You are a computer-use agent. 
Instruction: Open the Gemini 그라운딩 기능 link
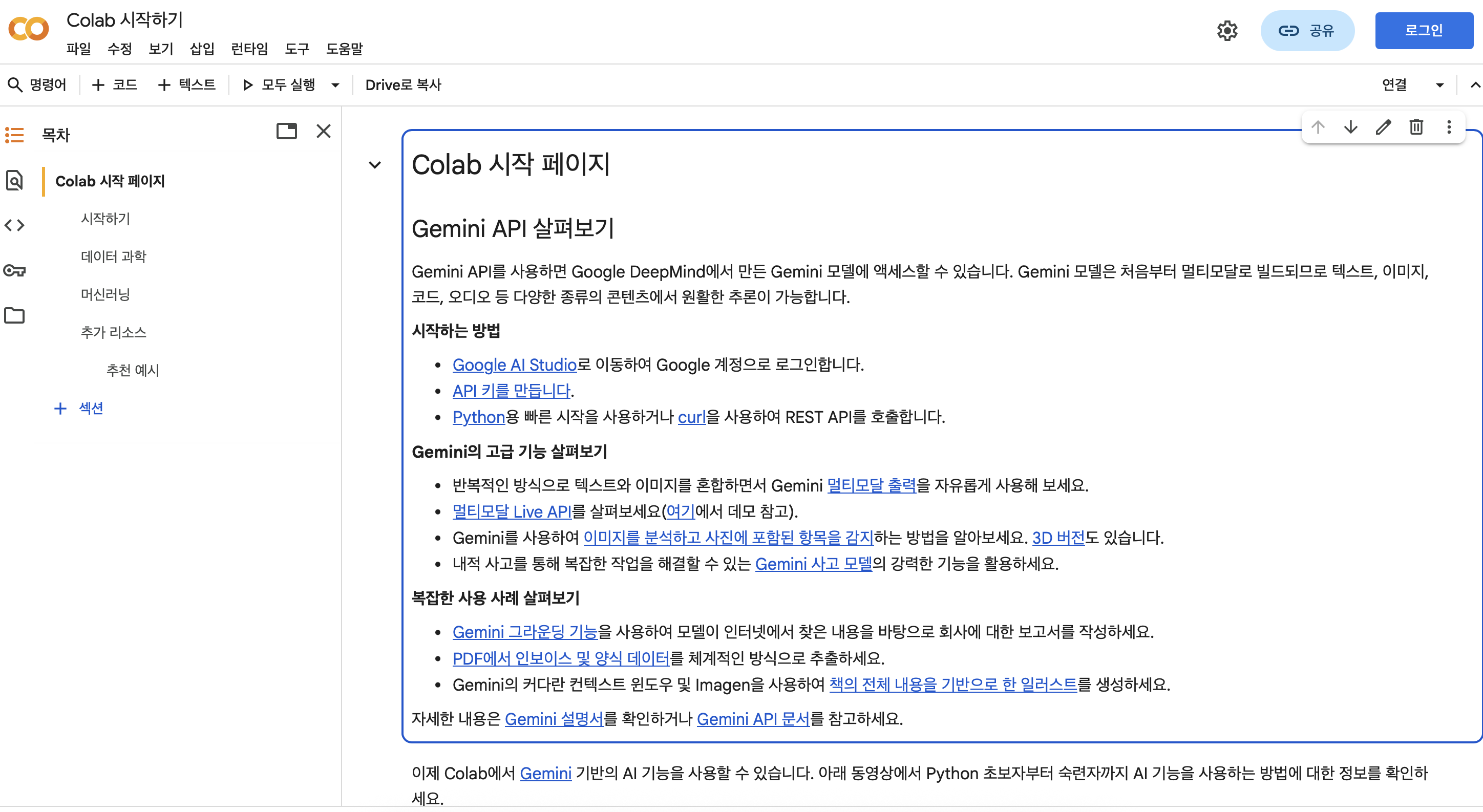pos(525,632)
